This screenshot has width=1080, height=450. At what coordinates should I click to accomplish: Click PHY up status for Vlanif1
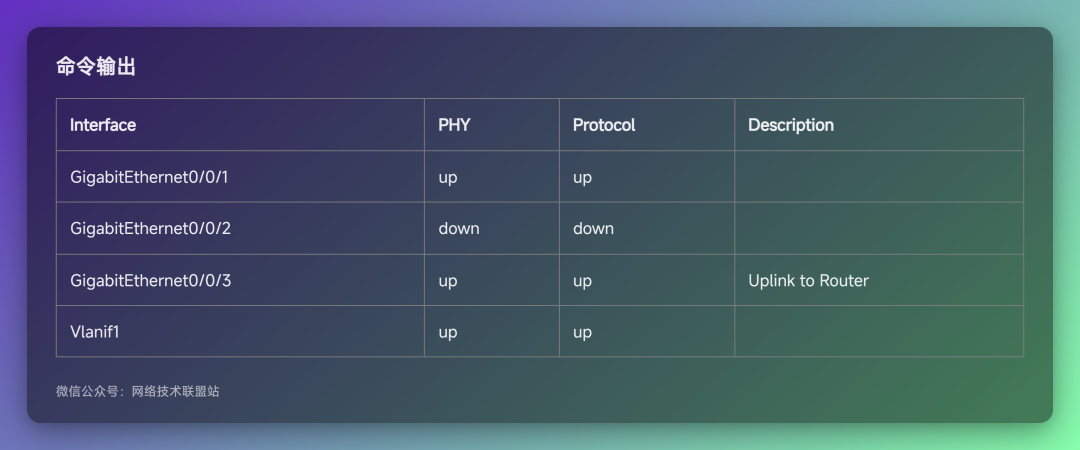click(448, 333)
